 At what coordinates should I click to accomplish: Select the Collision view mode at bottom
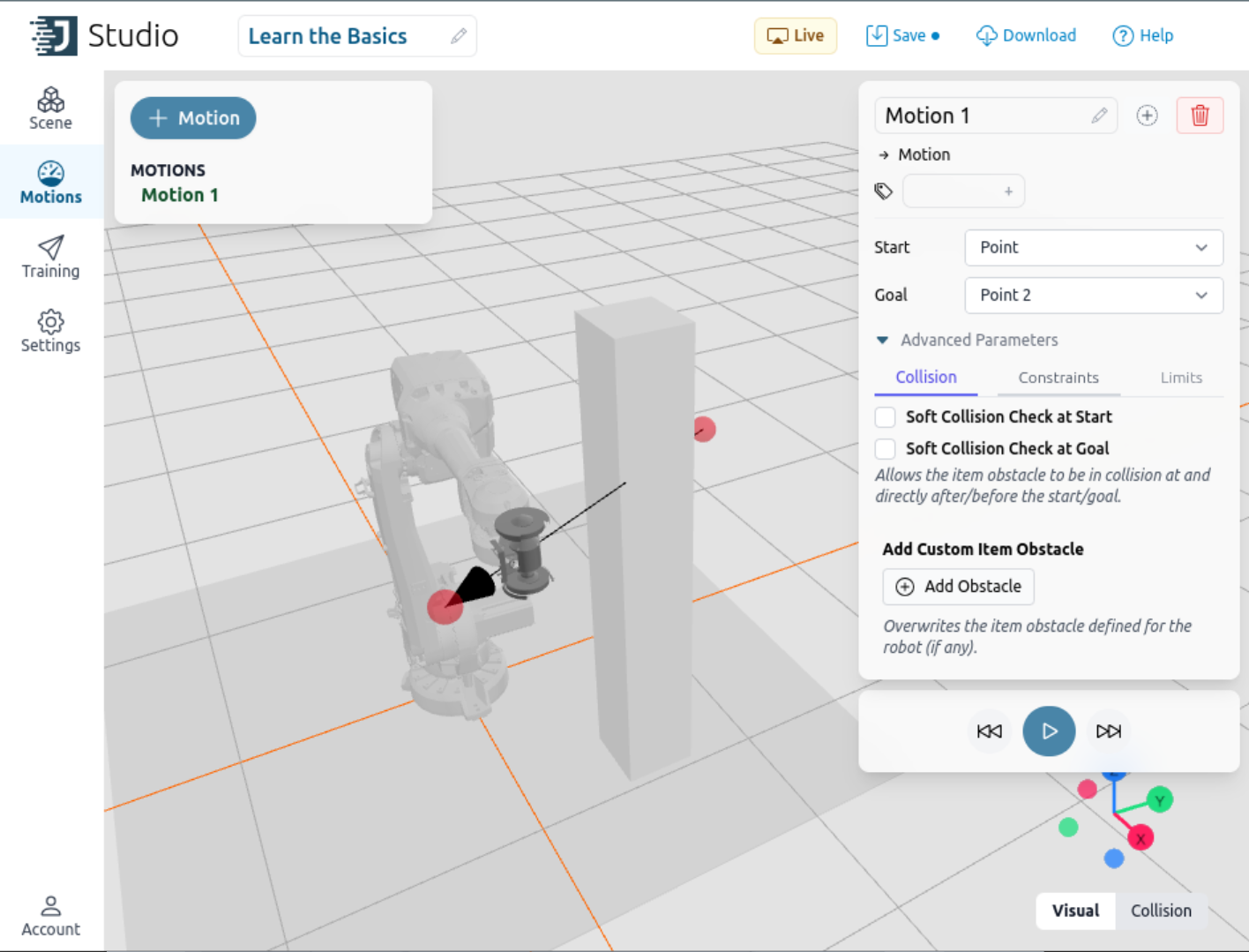pyautogui.click(x=1161, y=911)
